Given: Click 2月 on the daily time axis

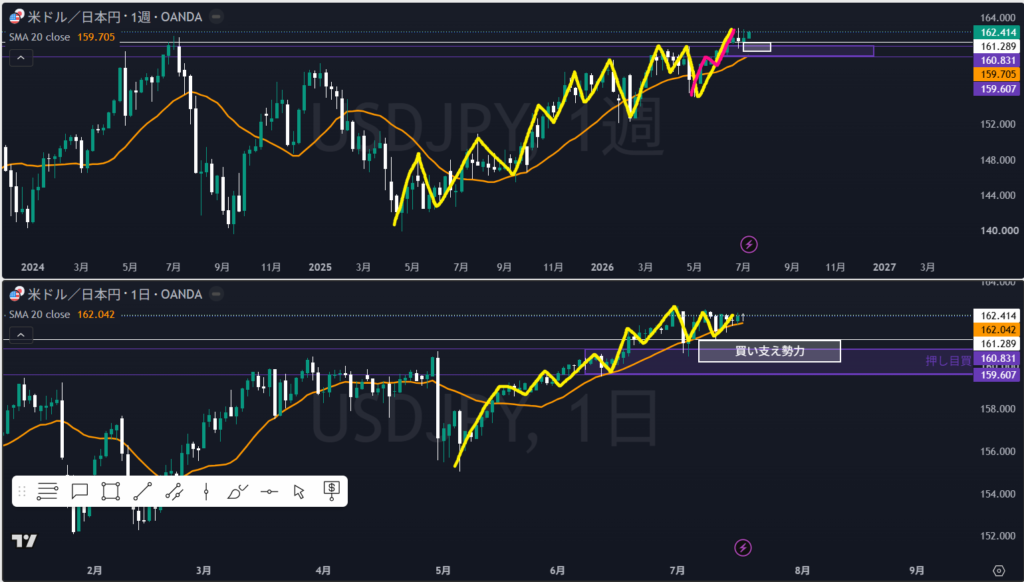Looking at the screenshot, I should coord(95,570).
